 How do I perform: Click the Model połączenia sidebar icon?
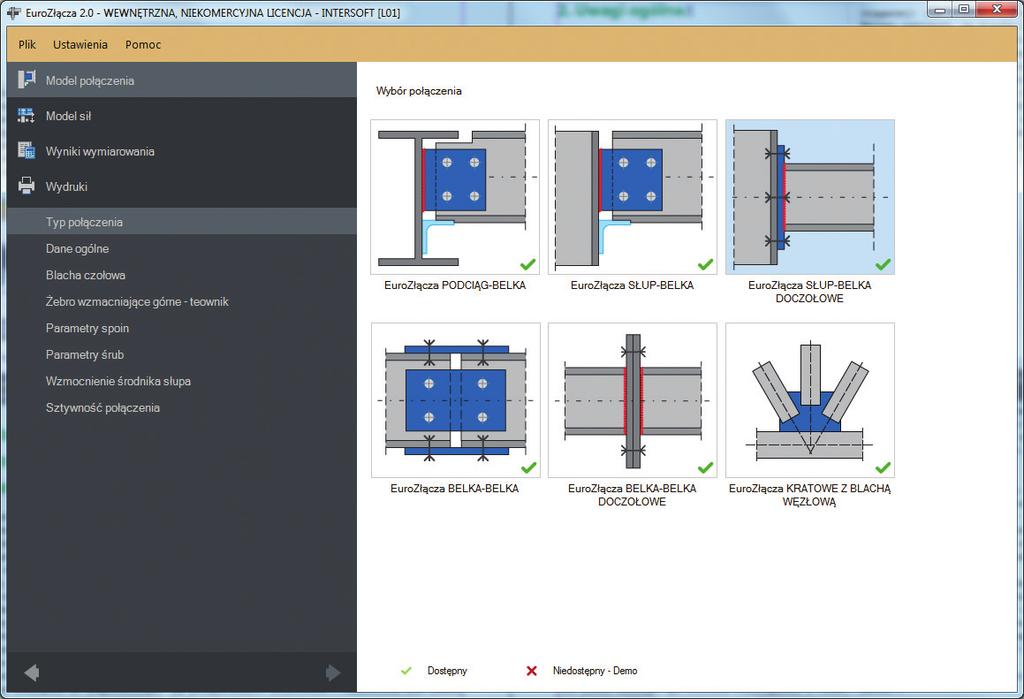26,80
